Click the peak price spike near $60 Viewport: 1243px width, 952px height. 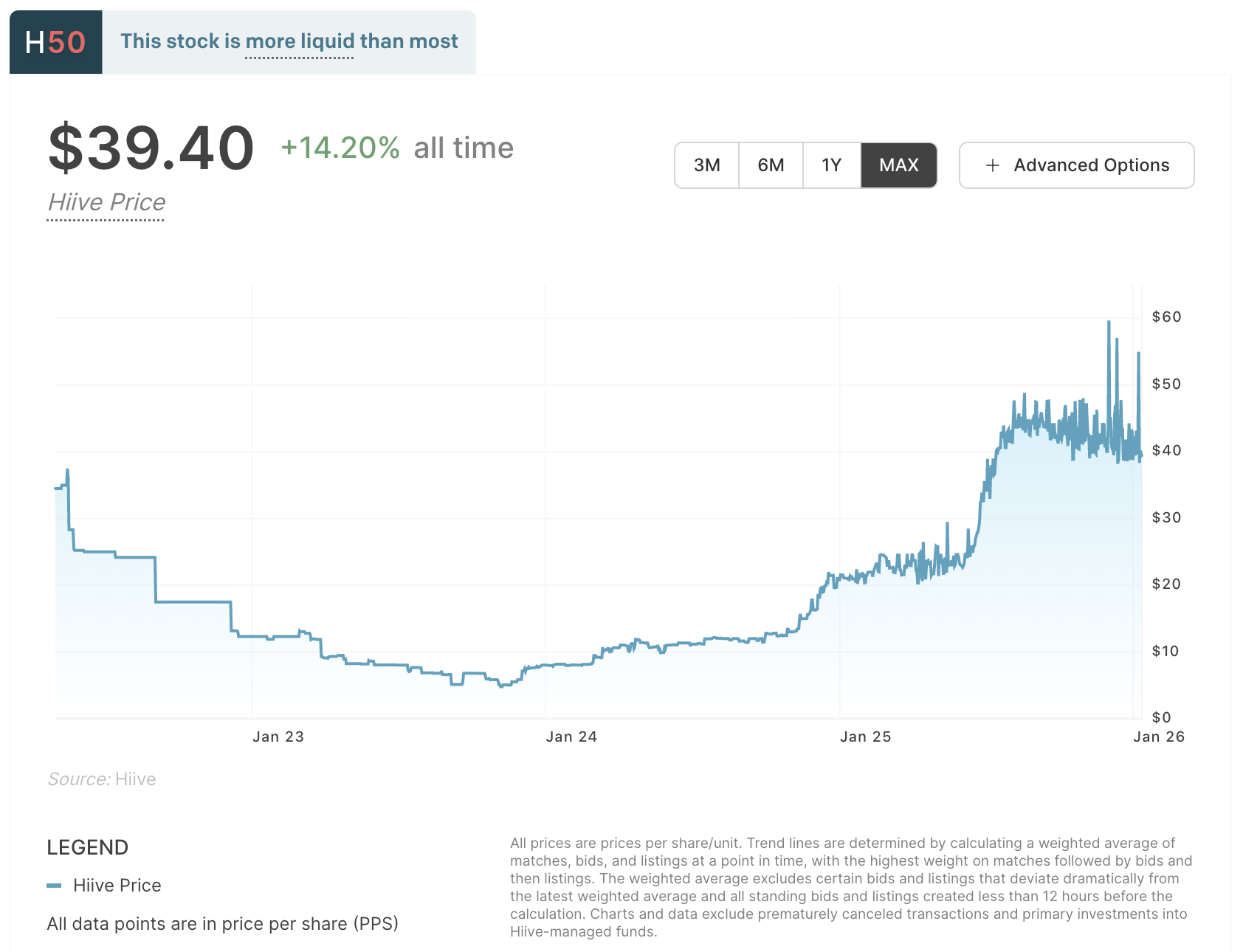[1108, 321]
